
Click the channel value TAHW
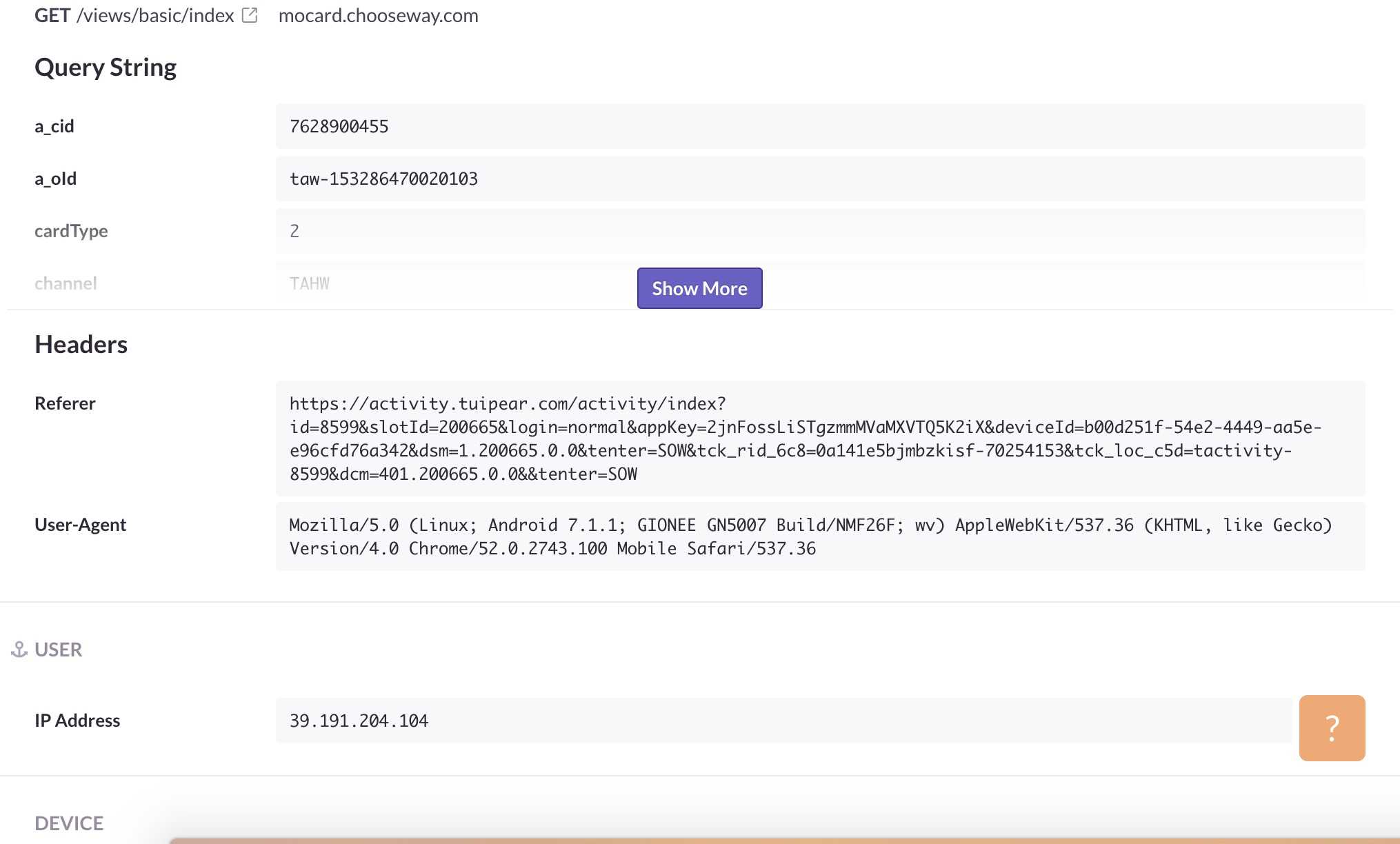(310, 283)
